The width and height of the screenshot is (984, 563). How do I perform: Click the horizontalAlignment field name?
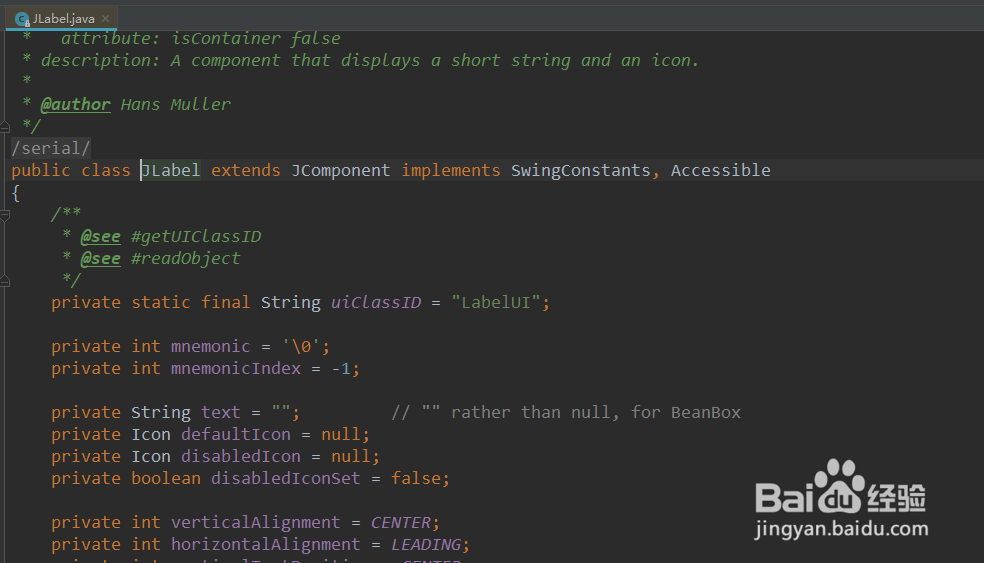[265, 544]
